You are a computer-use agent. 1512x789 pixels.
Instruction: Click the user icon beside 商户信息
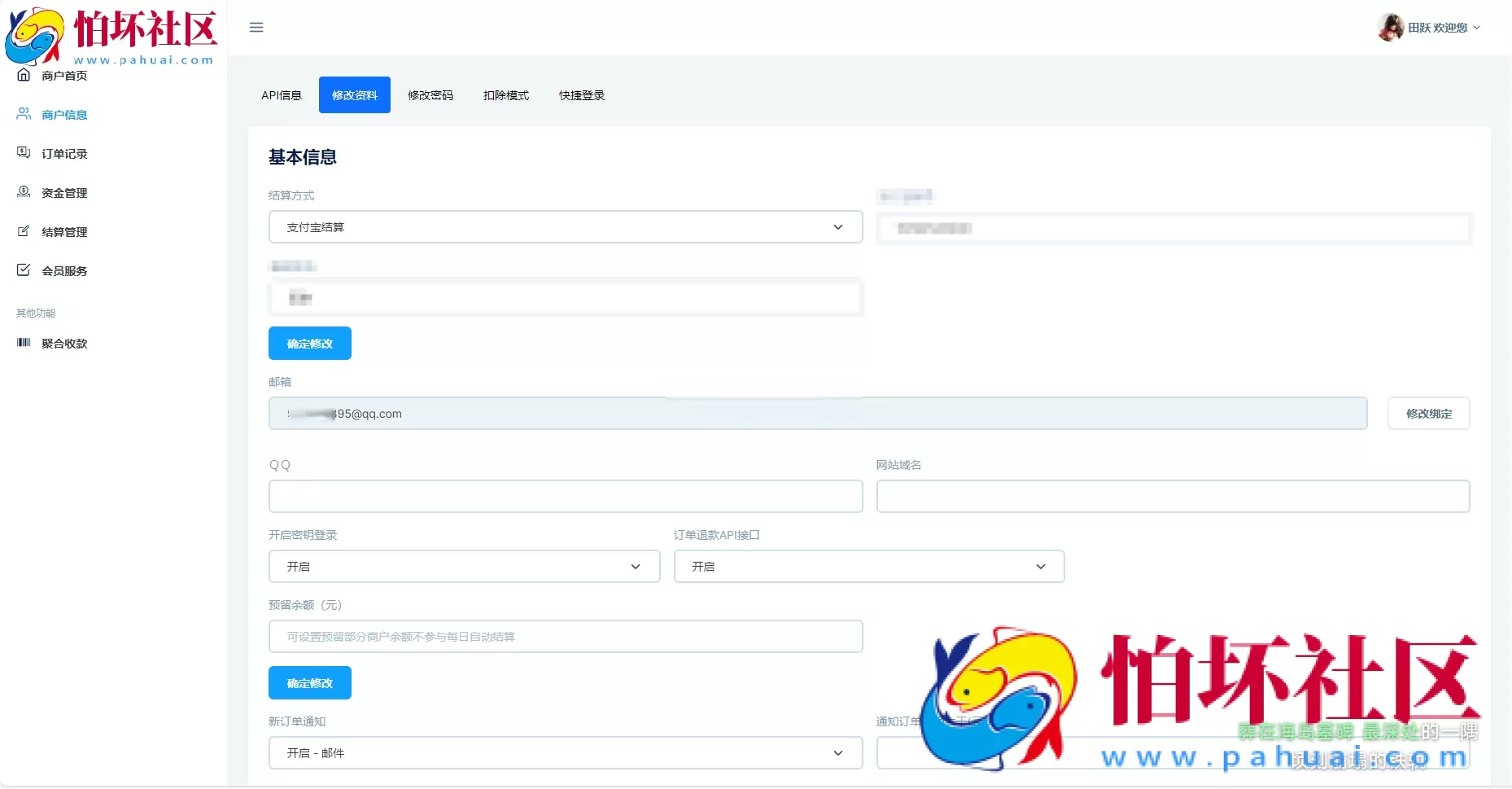click(24, 114)
